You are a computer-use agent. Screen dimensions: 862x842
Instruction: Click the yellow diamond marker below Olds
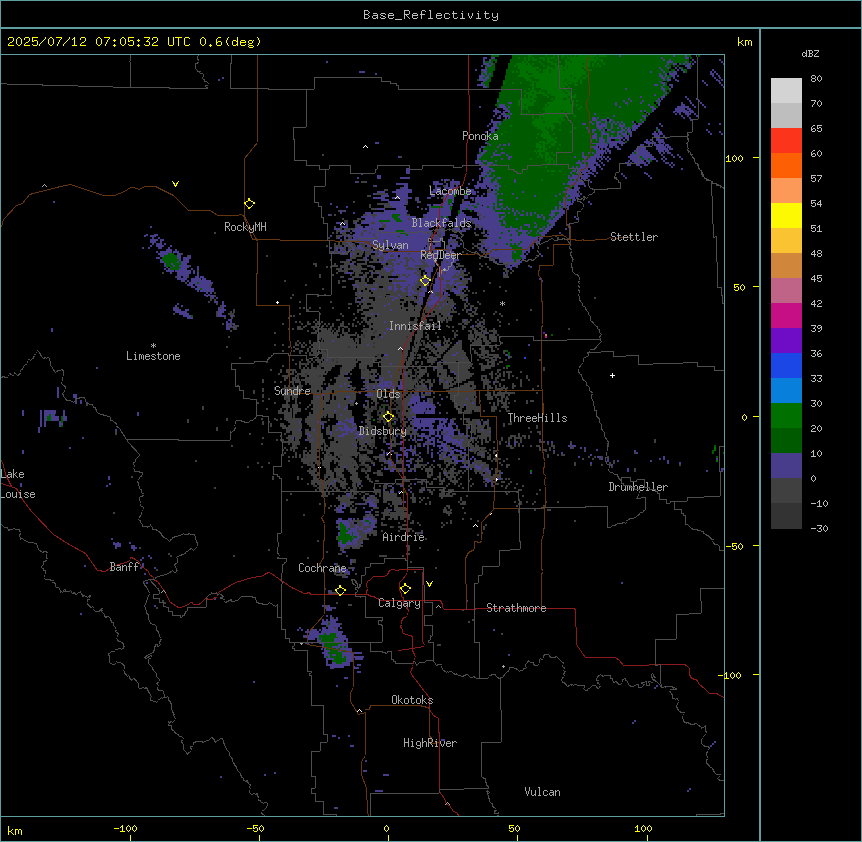[388, 417]
